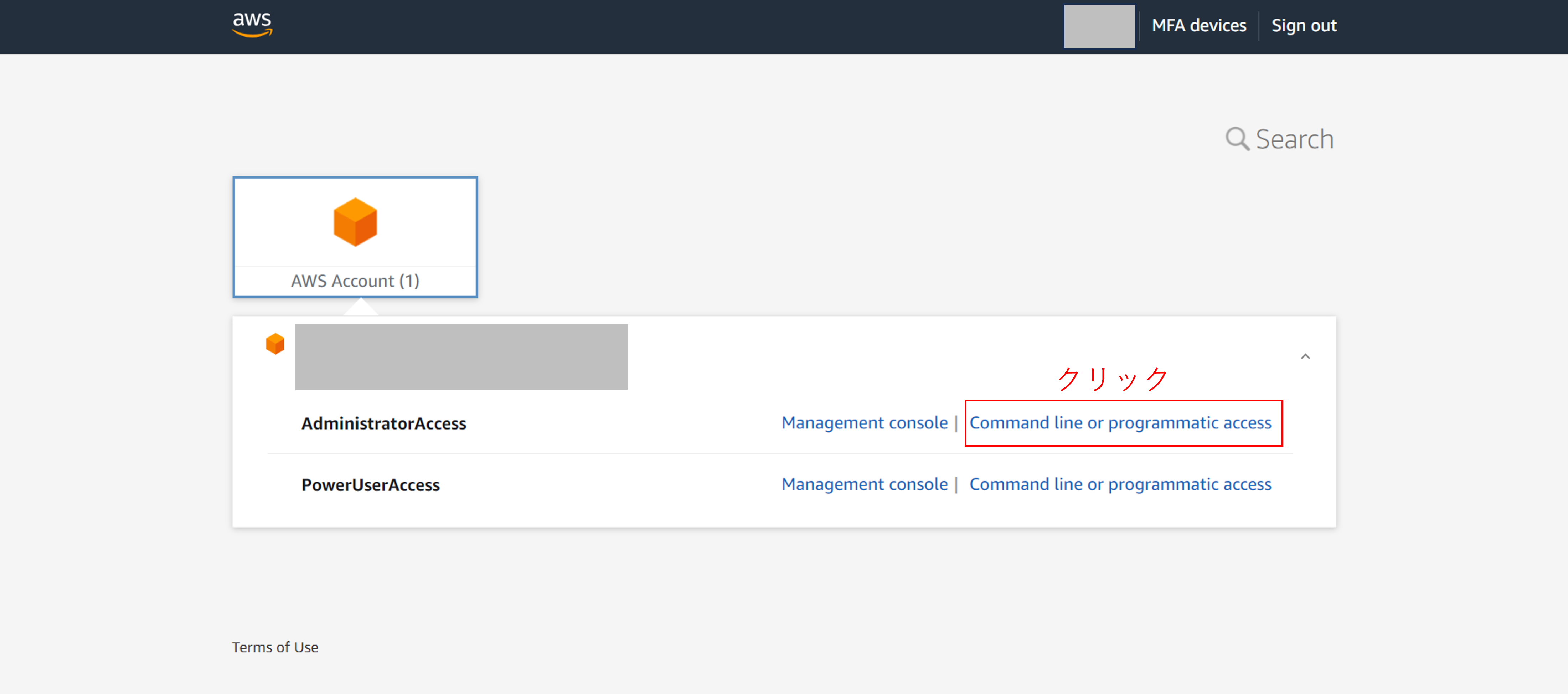Image resolution: width=1568 pixels, height=694 pixels.
Task: Click the PowerUserAccess role name
Action: click(x=370, y=484)
